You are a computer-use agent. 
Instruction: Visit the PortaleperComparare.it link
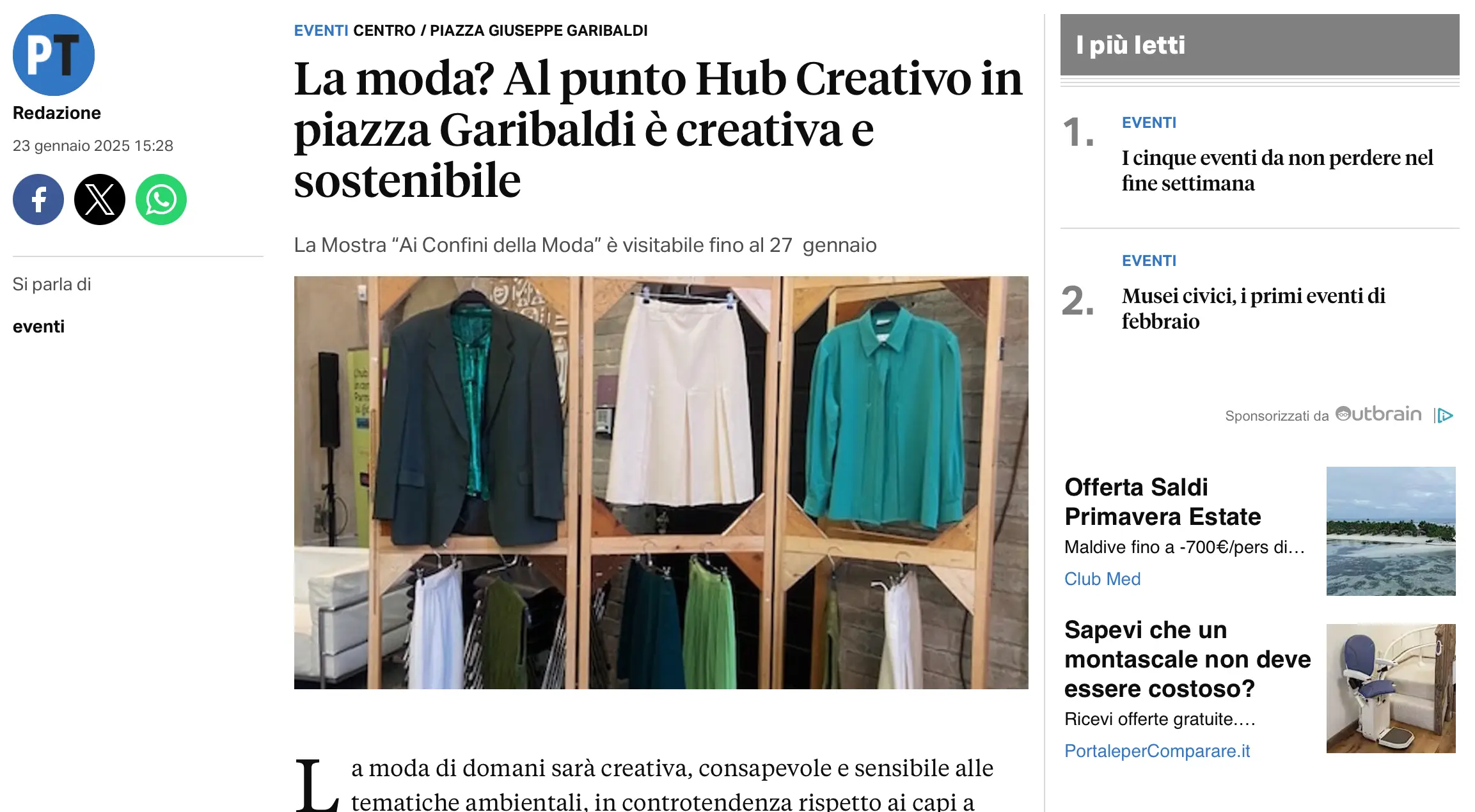[1157, 751]
